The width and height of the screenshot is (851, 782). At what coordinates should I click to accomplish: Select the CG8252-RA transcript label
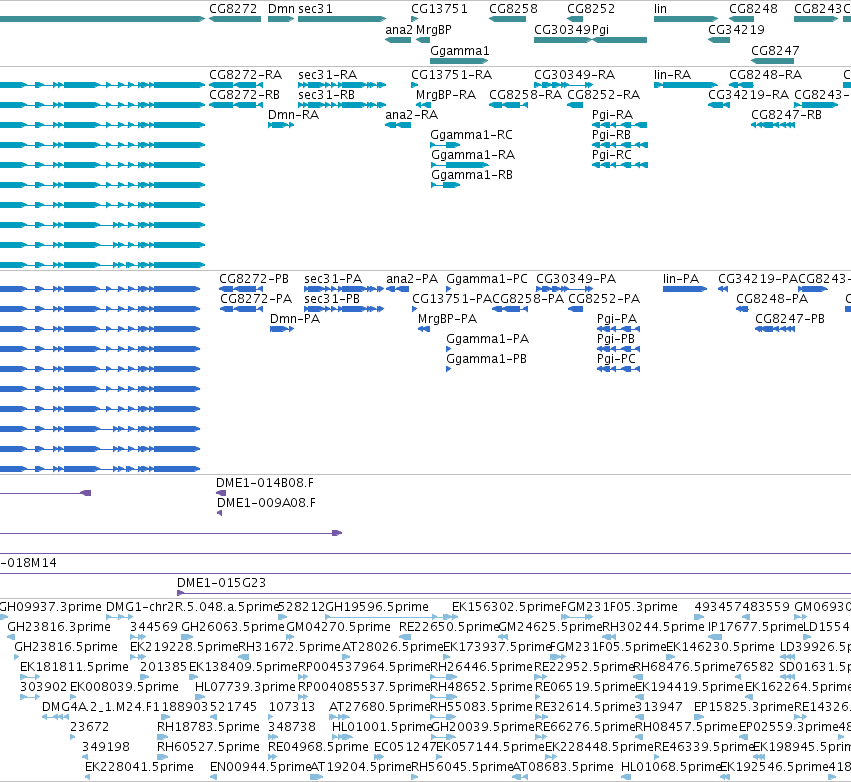(604, 95)
